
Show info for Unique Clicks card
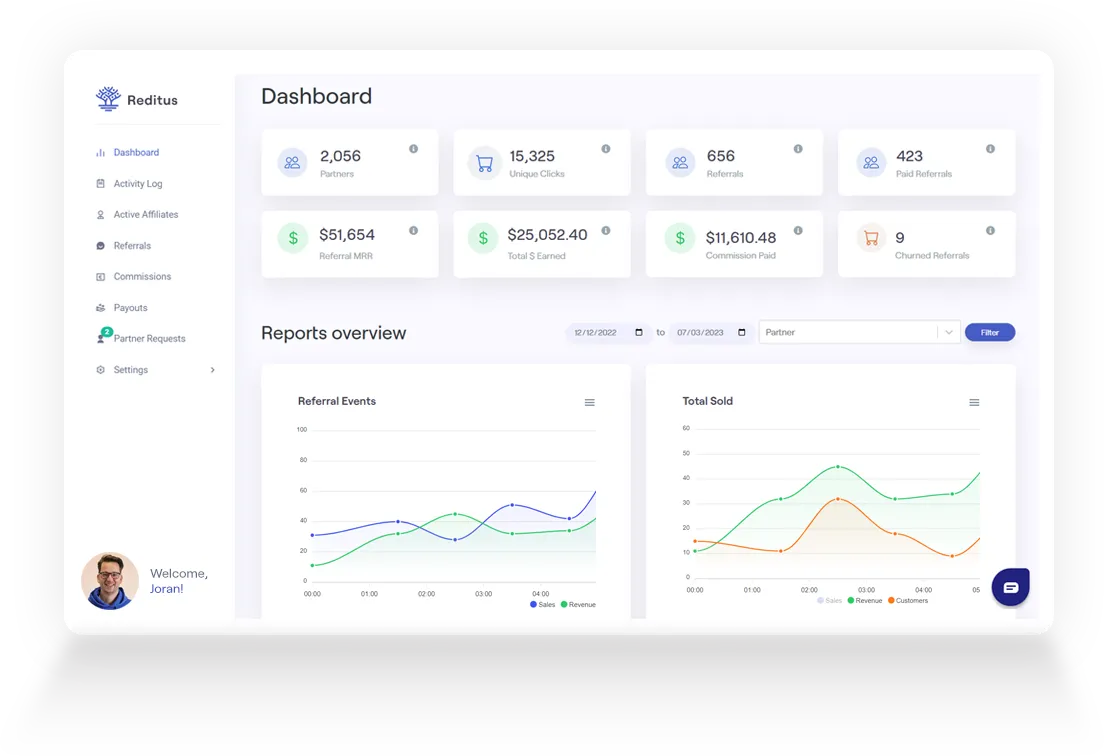[x=606, y=149]
